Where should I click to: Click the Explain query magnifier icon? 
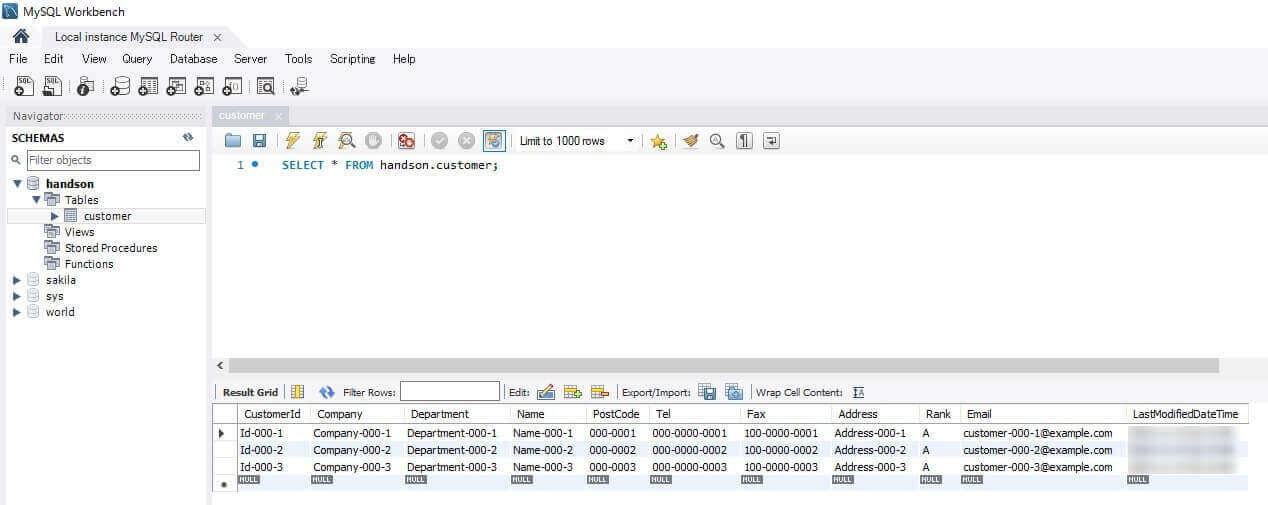(x=346, y=141)
